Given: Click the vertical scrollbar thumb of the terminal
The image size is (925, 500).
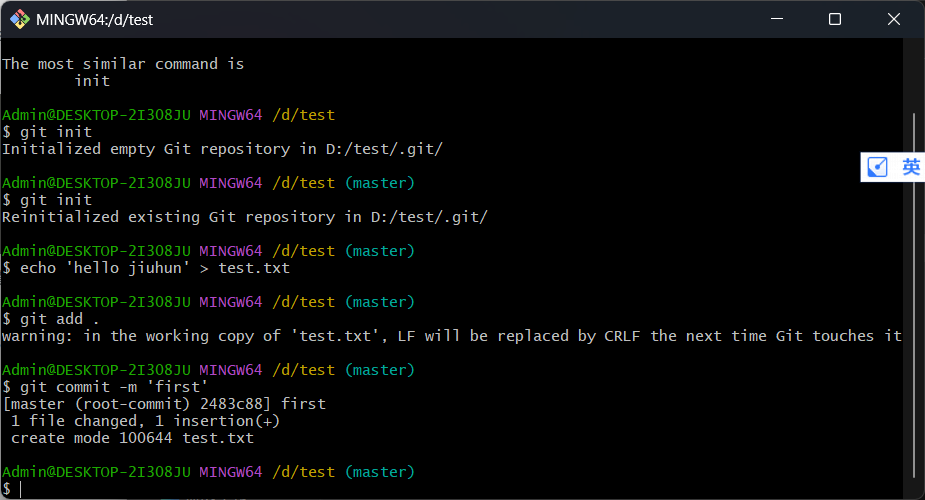Looking at the screenshot, I should [914, 295].
